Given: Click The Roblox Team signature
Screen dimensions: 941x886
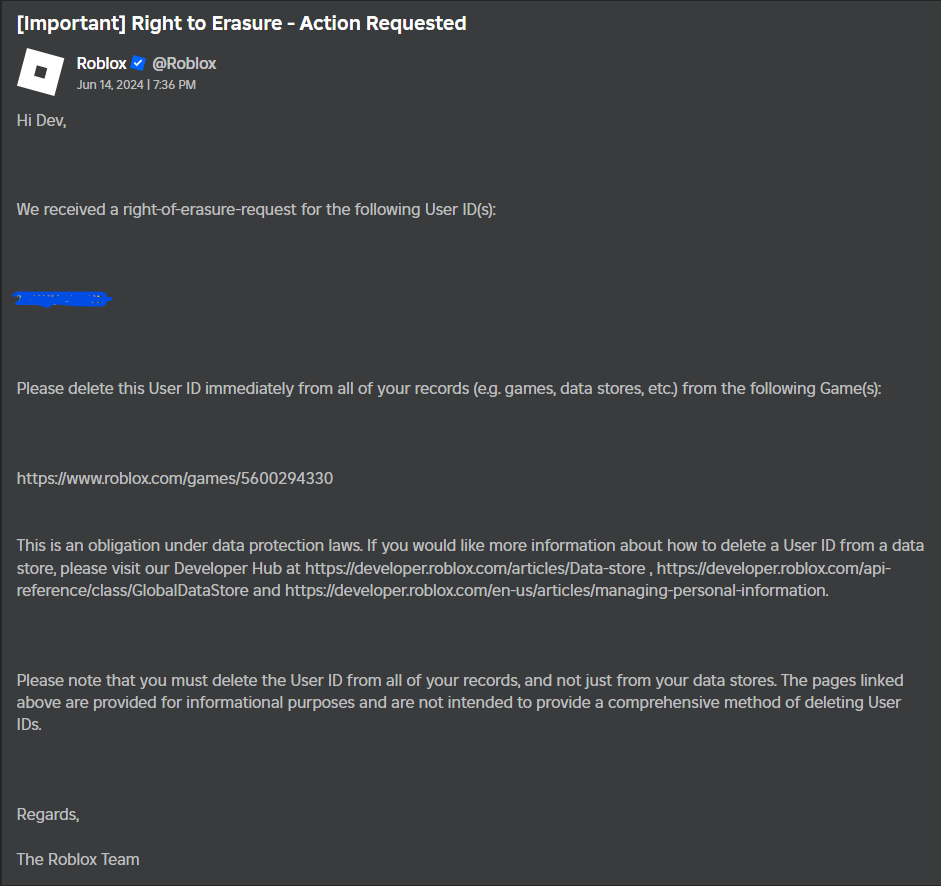Looking at the screenshot, I should (x=78, y=860).
